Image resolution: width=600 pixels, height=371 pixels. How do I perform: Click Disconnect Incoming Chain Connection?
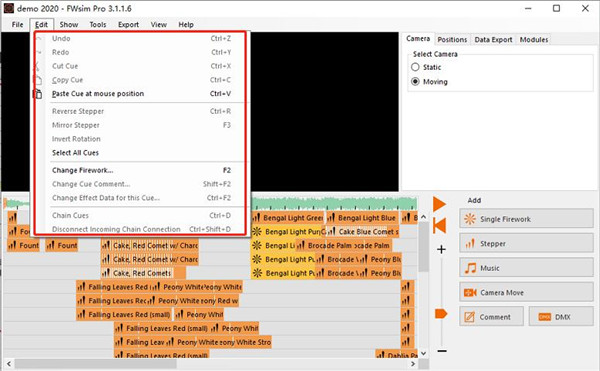[x=140, y=229]
